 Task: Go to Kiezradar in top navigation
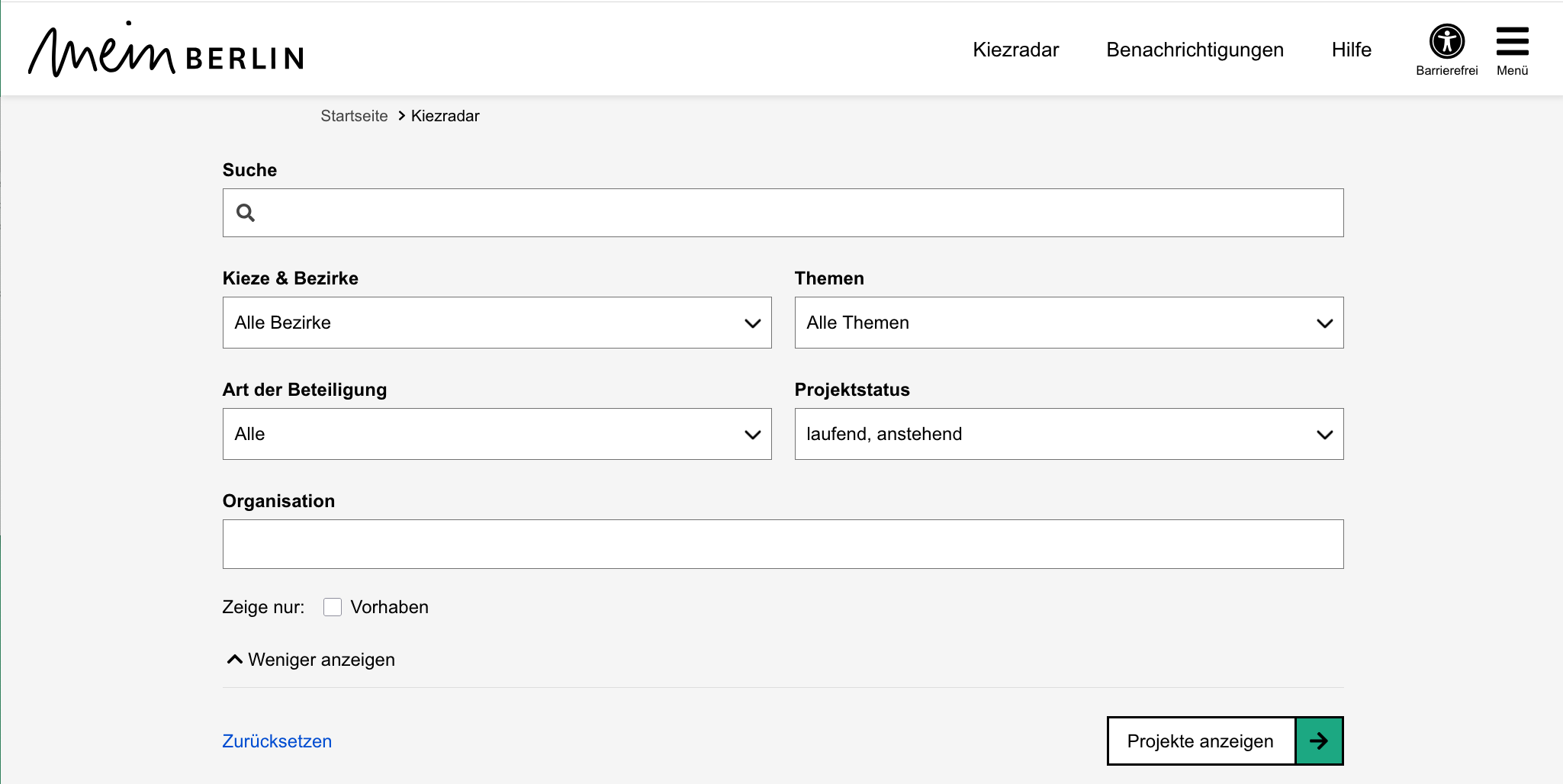[x=1015, y=50]
